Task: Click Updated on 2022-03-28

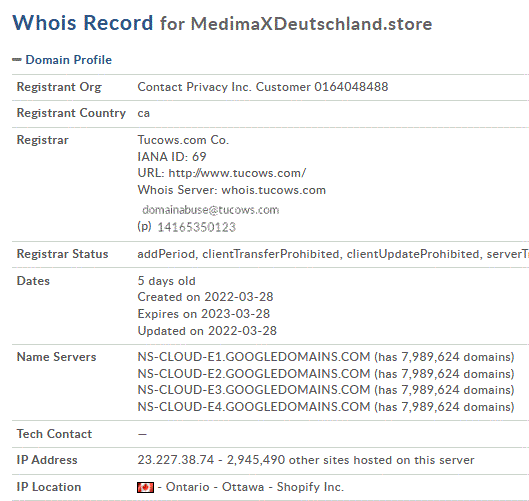Action: 207,331
